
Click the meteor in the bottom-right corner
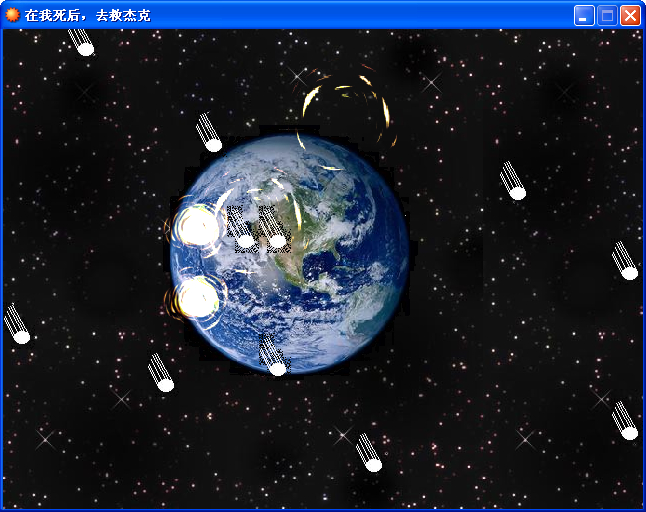(x=625, y=421)
